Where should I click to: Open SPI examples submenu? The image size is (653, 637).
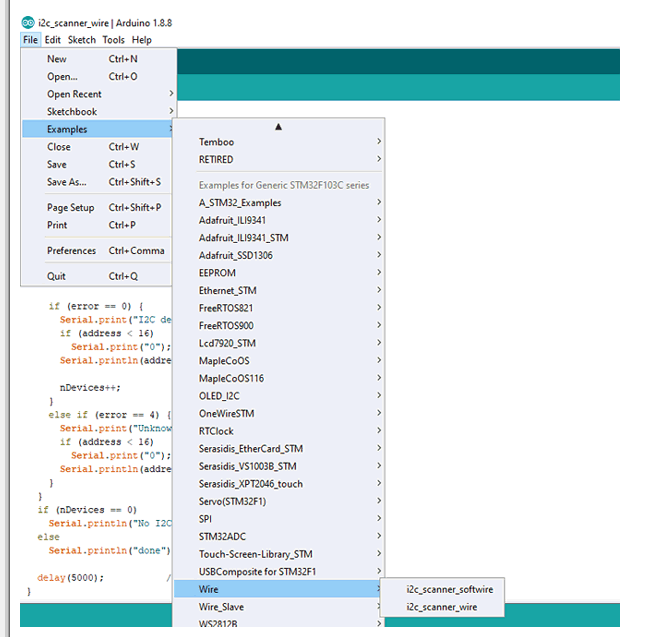click(278, 519)
